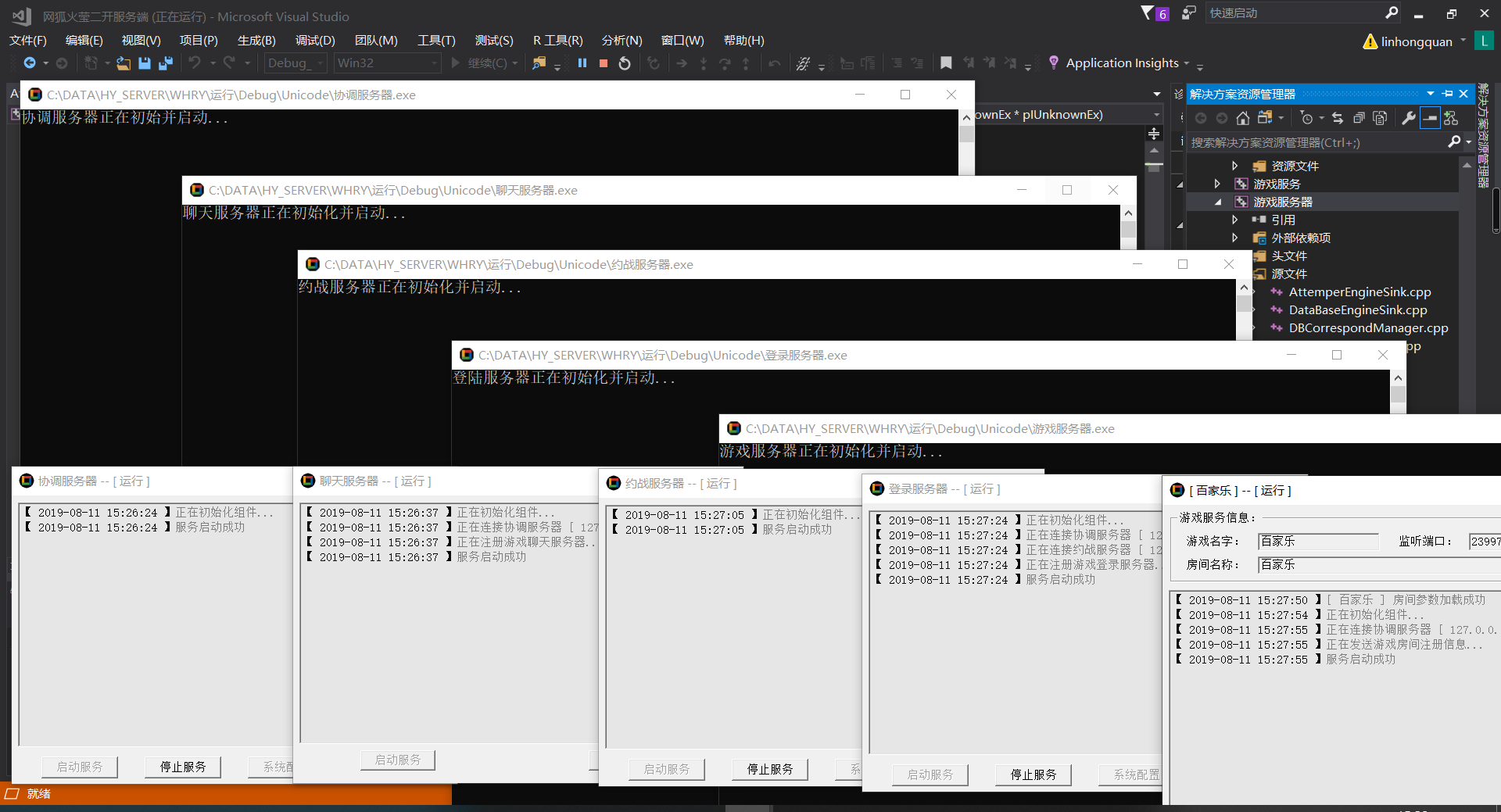Screen dimensions: 1501x812
Task: Pin the Solution Explorer panel
Action: click(x=1448, y=94)
